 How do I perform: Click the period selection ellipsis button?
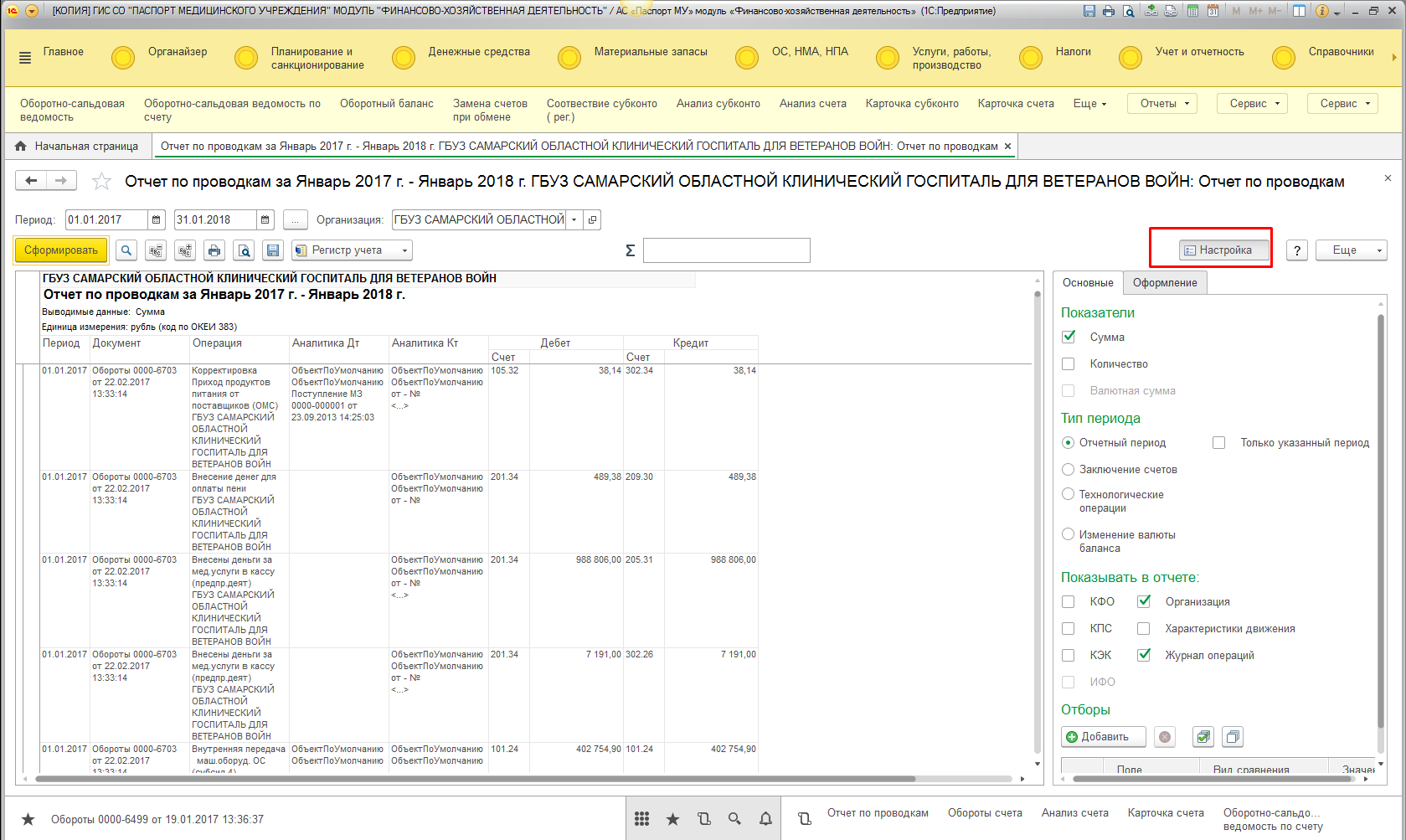296,219
